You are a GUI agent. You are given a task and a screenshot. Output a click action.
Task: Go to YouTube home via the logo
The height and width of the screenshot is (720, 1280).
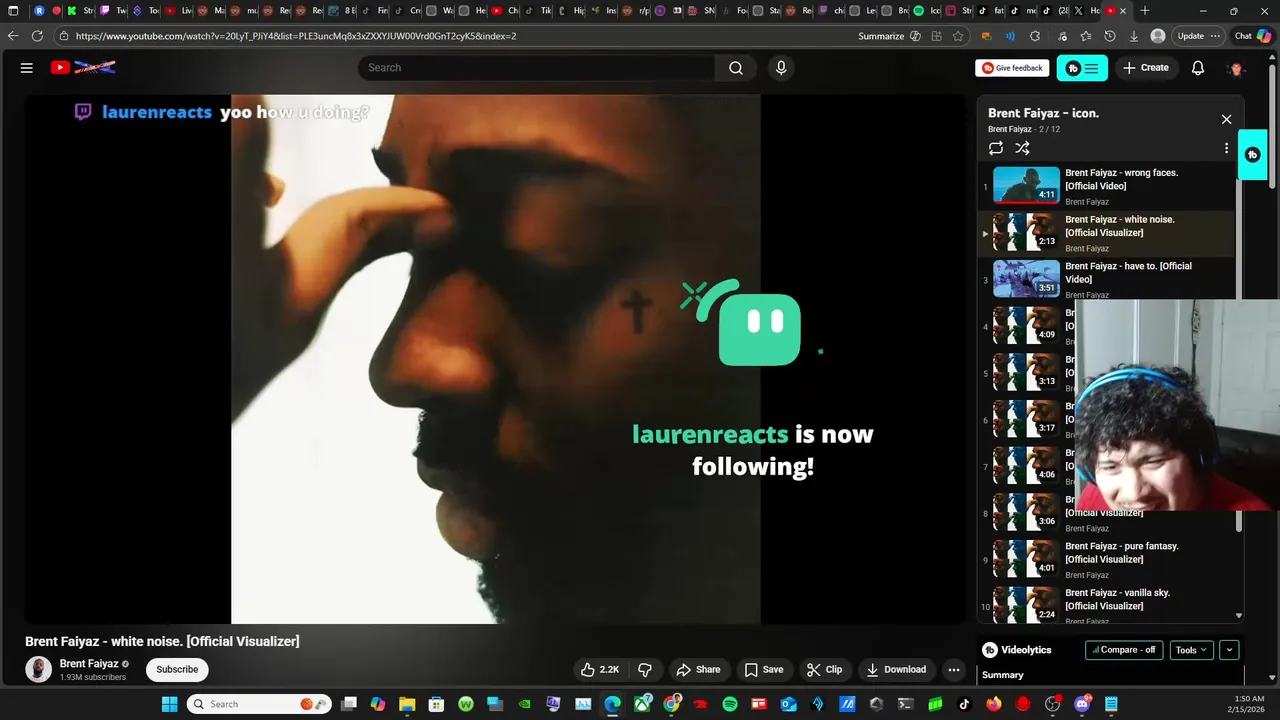83,68
